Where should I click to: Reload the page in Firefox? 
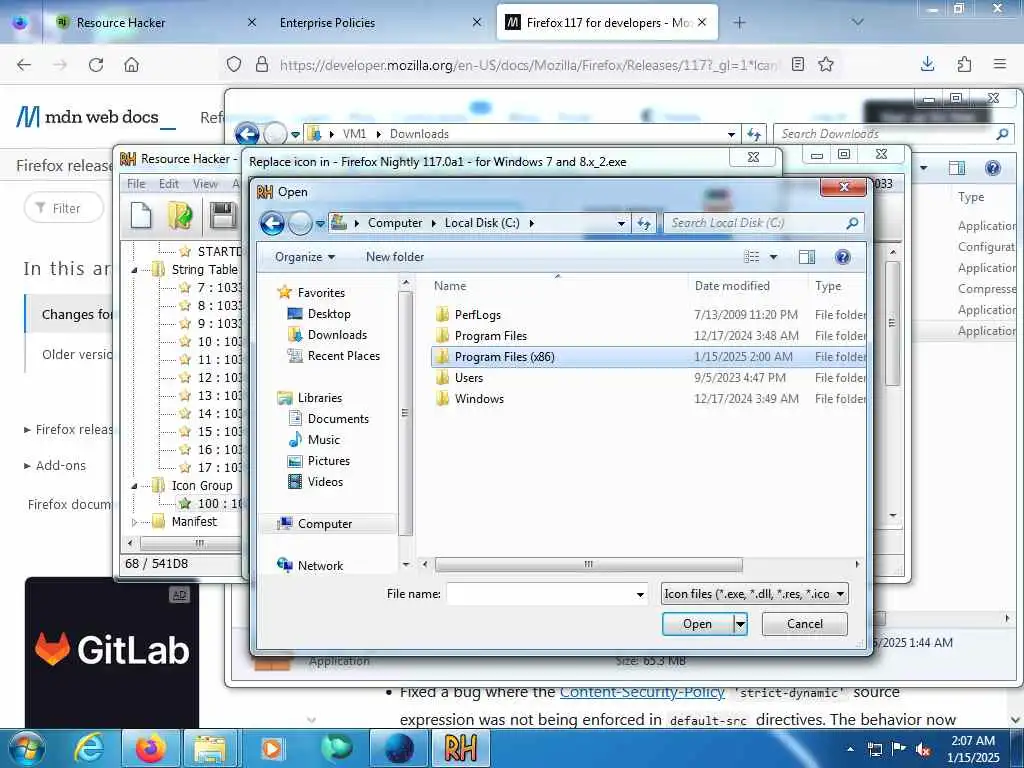click(96, 65)
